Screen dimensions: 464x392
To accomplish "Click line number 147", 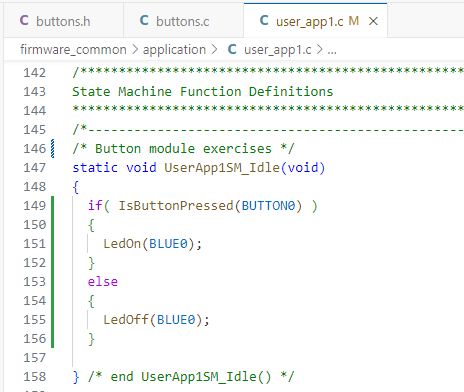I will pos(34,168).
